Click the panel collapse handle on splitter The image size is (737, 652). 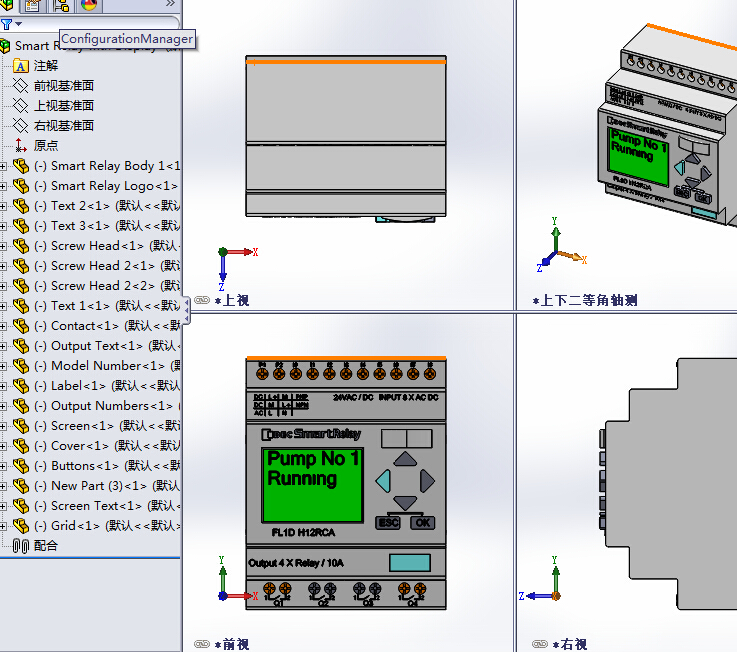tap(186, 310)
